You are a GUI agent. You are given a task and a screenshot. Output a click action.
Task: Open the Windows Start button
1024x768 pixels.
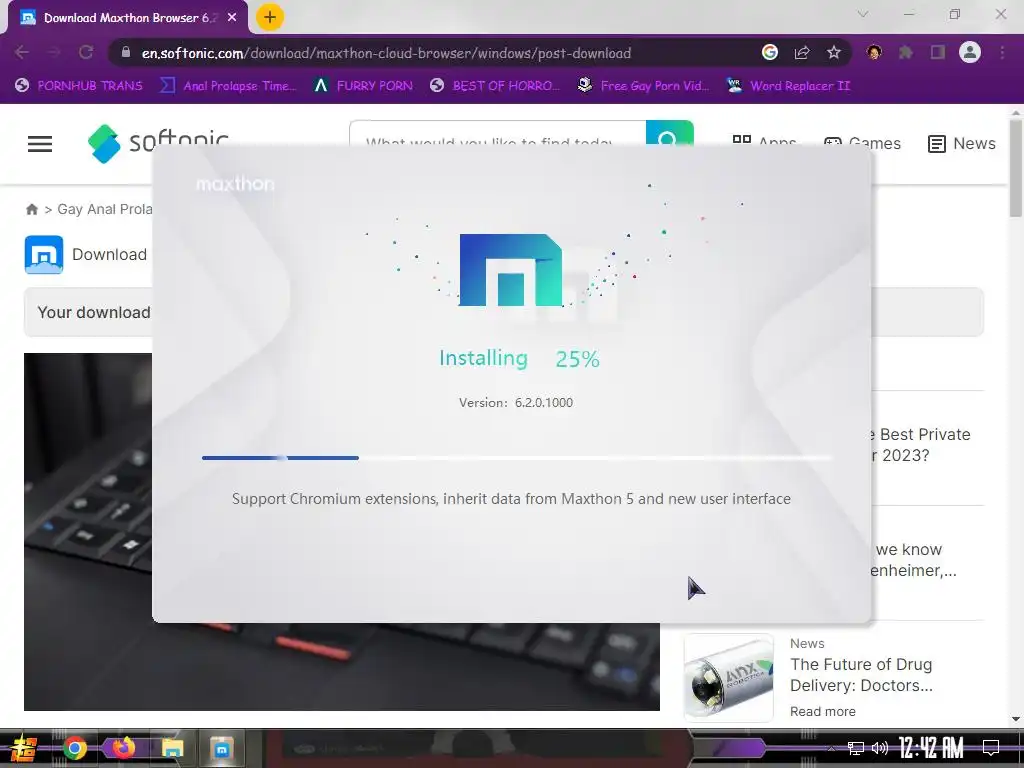pos(22,748)
